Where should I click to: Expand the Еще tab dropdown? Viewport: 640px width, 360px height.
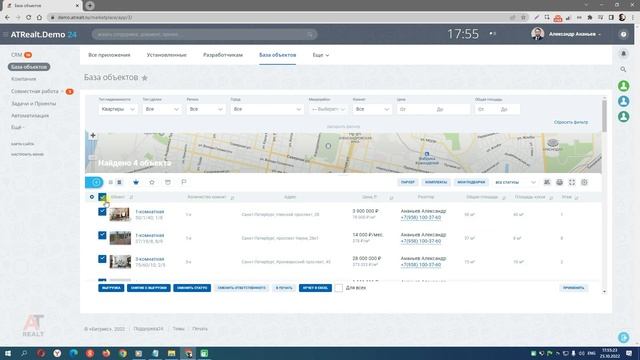coord(321,55)
